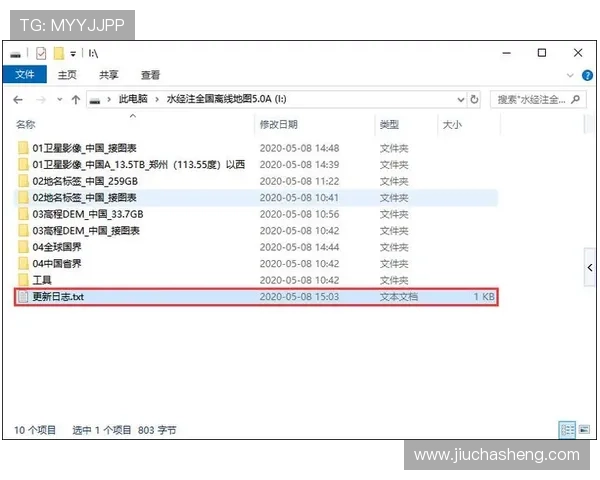Screen dimensions: 600x480
Task: Click the date 2020-05-08 15:03
Action: (299, 297)
